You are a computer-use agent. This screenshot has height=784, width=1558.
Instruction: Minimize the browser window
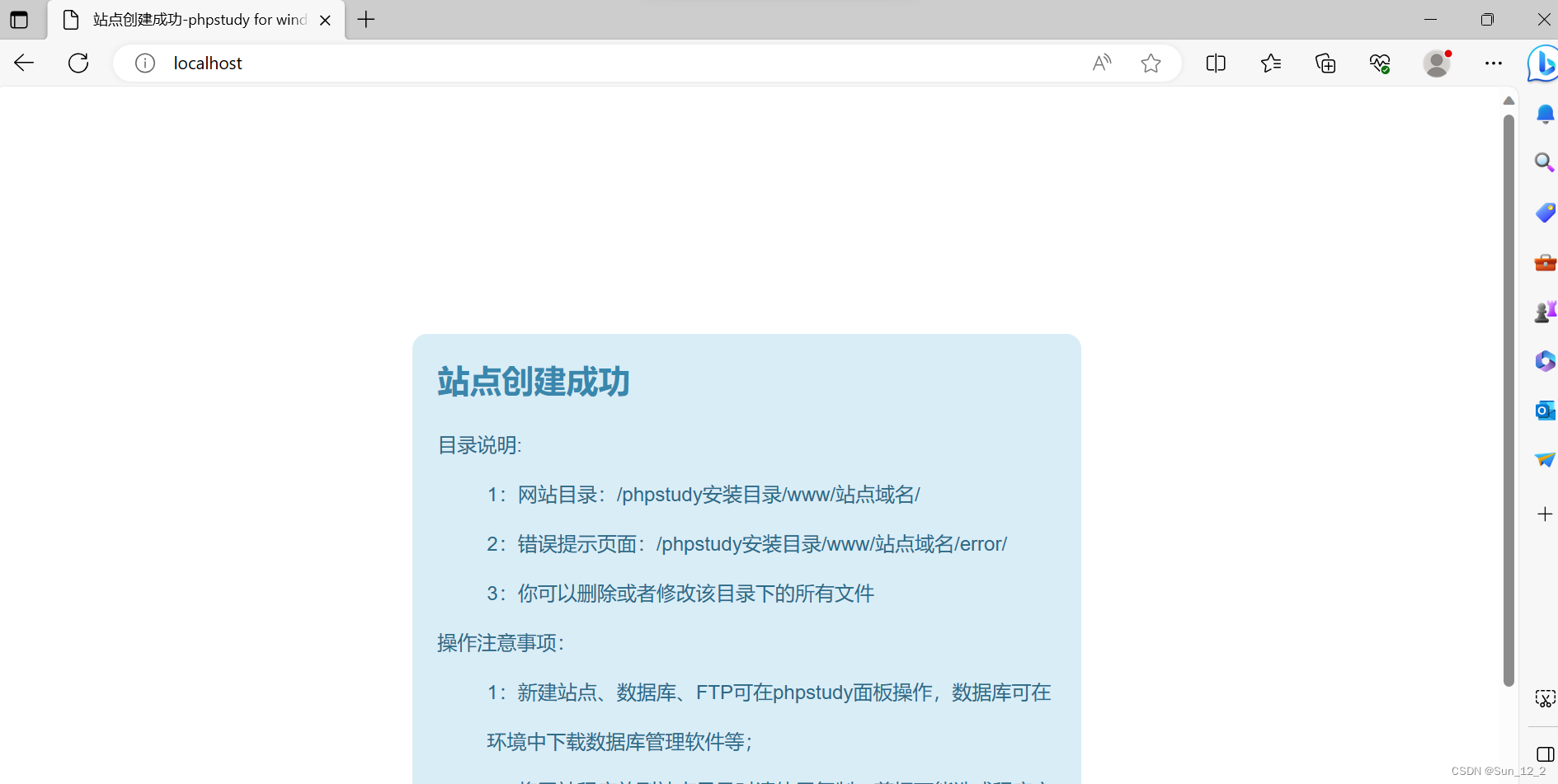(x=1431, y=20)
